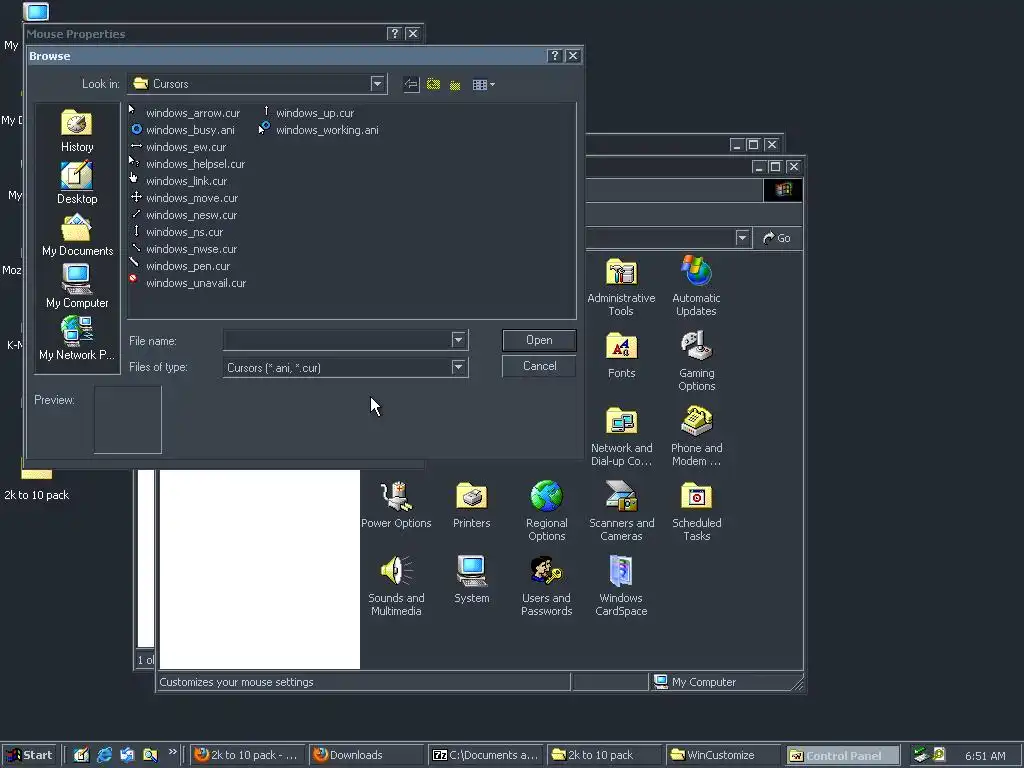The width and height of the screenshot is (1024, 768).
Task: Select the windows_working.ani file
Action: (319, 130)
